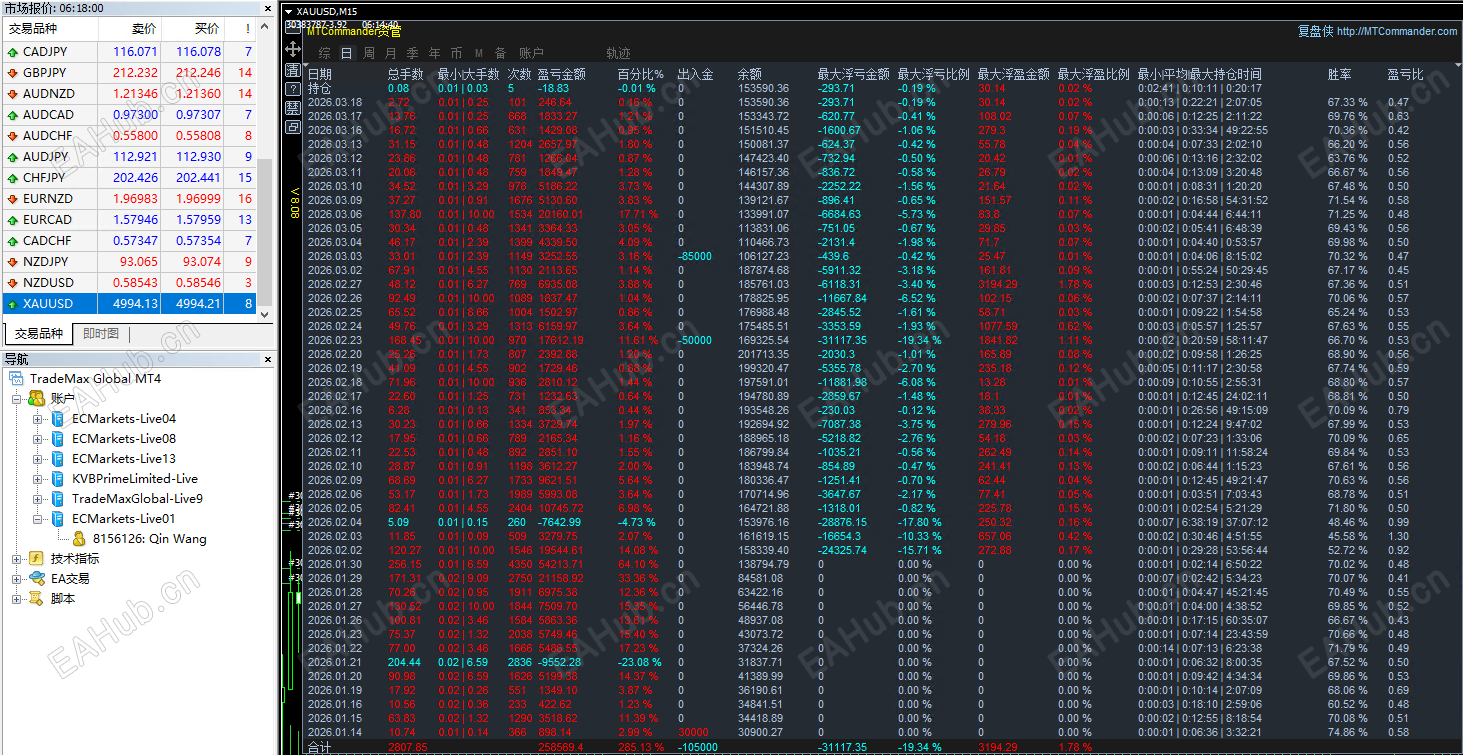Click the CHFJPY symbol row

pyautogui.click(x=129, y=178)
